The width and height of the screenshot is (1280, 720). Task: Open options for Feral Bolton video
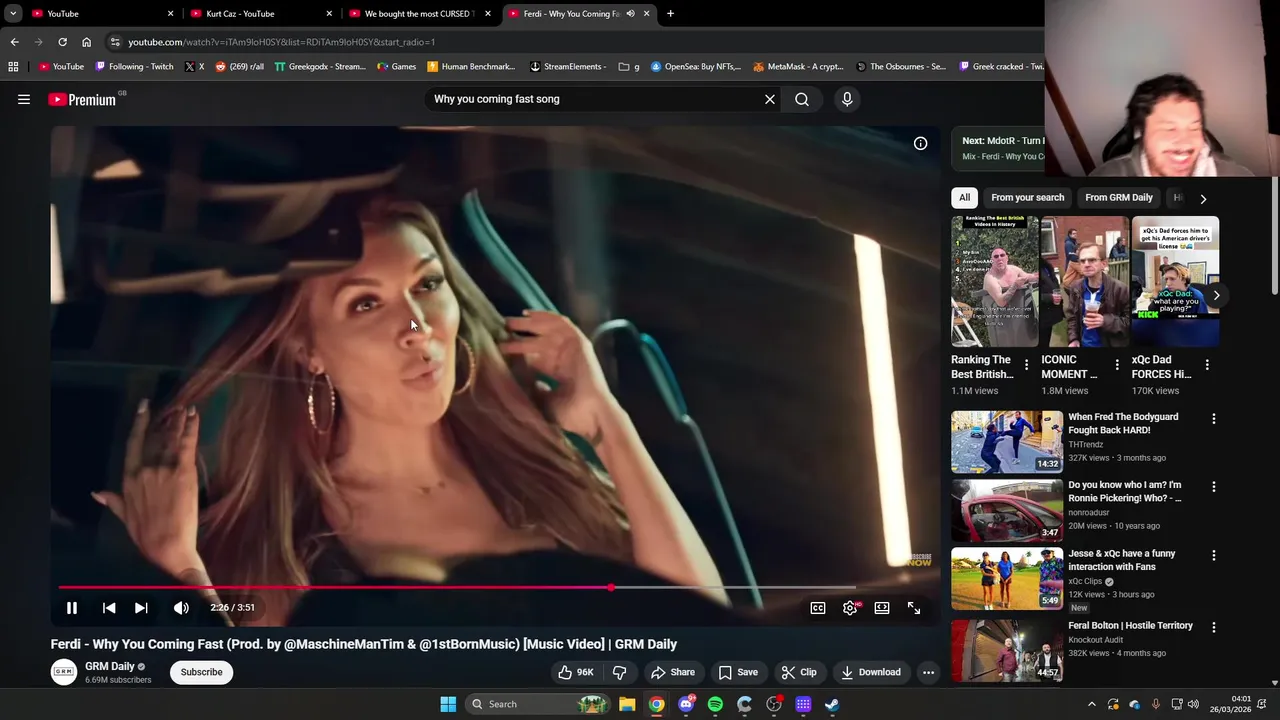[x=1214, y=628]
